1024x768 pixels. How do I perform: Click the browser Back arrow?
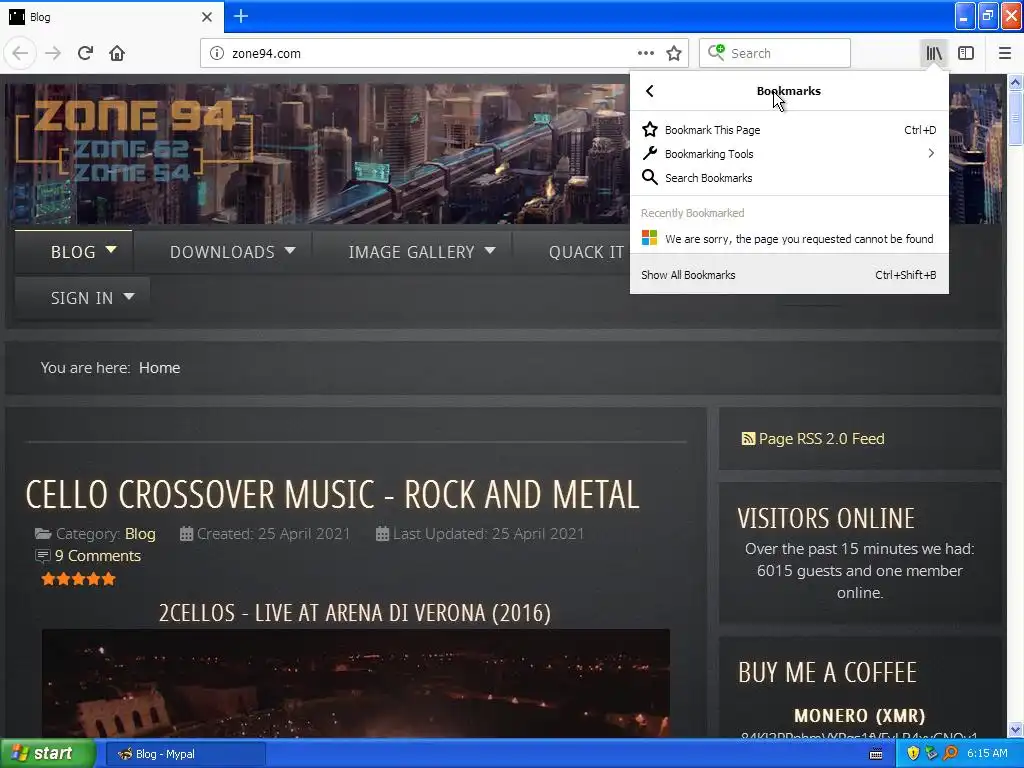pyautogui.click(x=20, y=54)
